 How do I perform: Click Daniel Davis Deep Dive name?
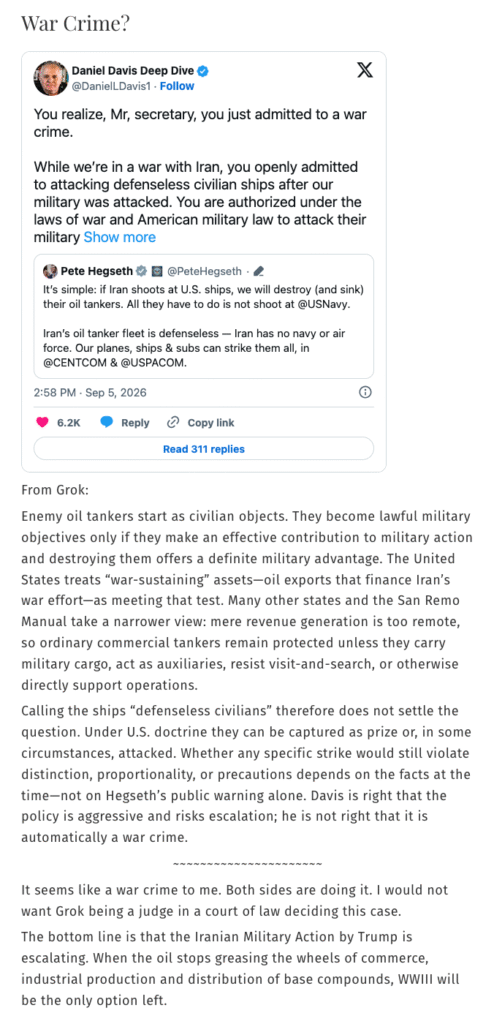click(133, 71)
